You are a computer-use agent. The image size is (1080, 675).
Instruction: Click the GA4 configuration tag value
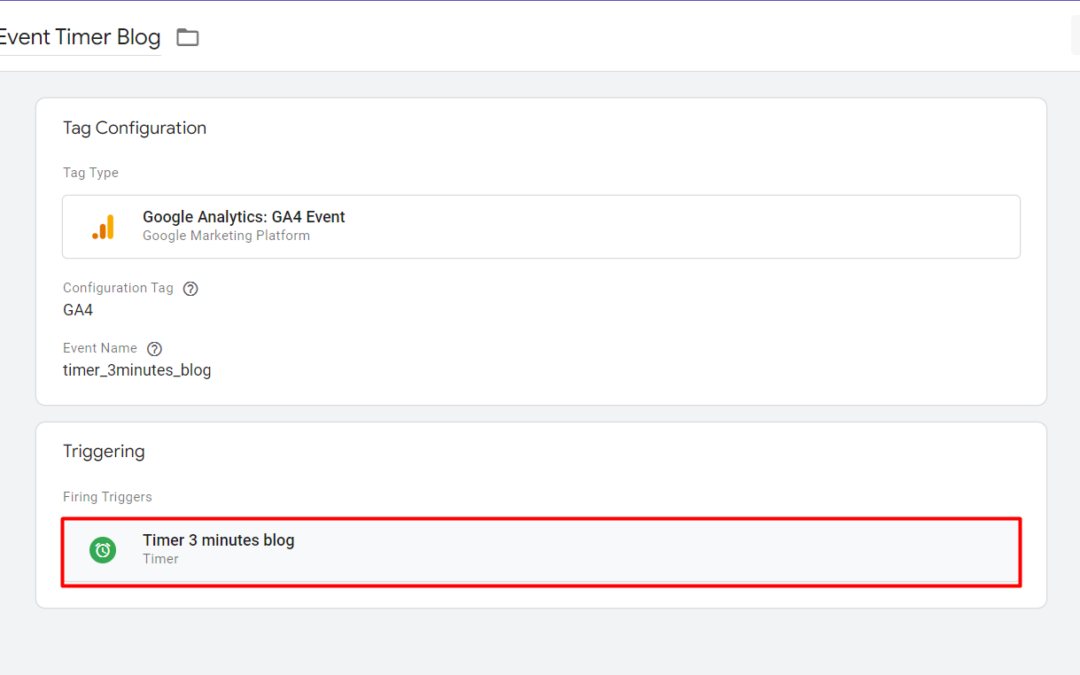78,310
